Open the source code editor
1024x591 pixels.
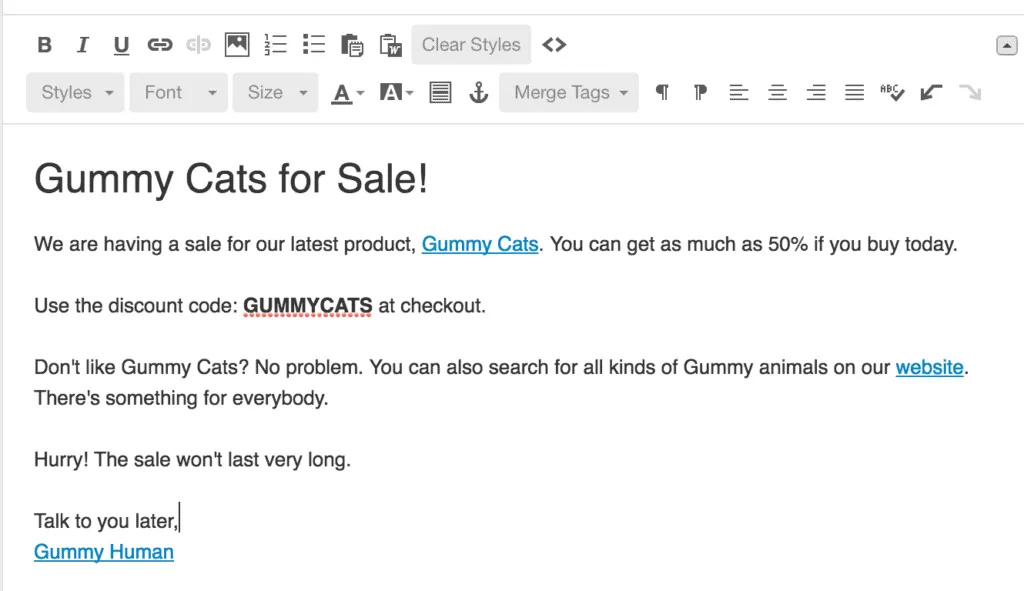tap(554, 44)
